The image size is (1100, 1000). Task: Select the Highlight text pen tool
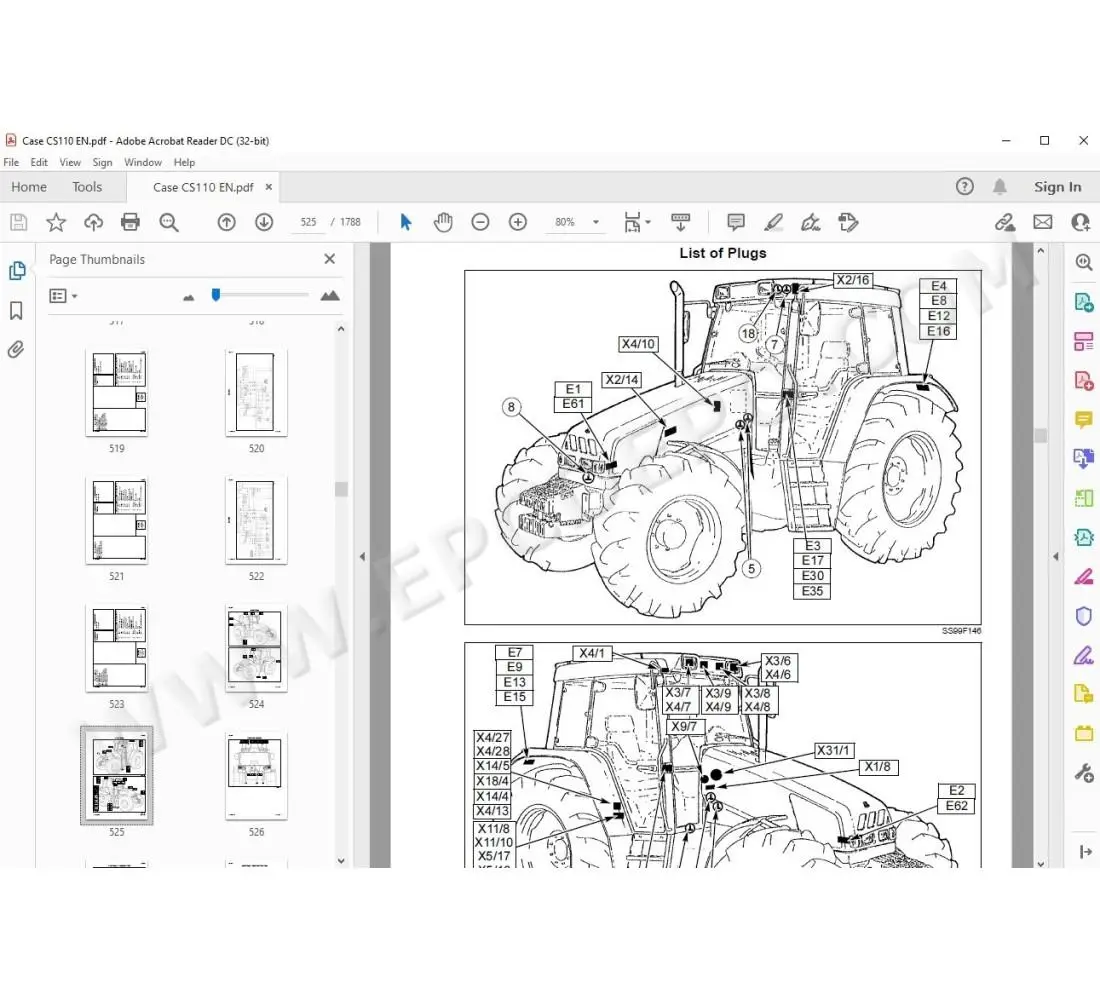point(773,222)
